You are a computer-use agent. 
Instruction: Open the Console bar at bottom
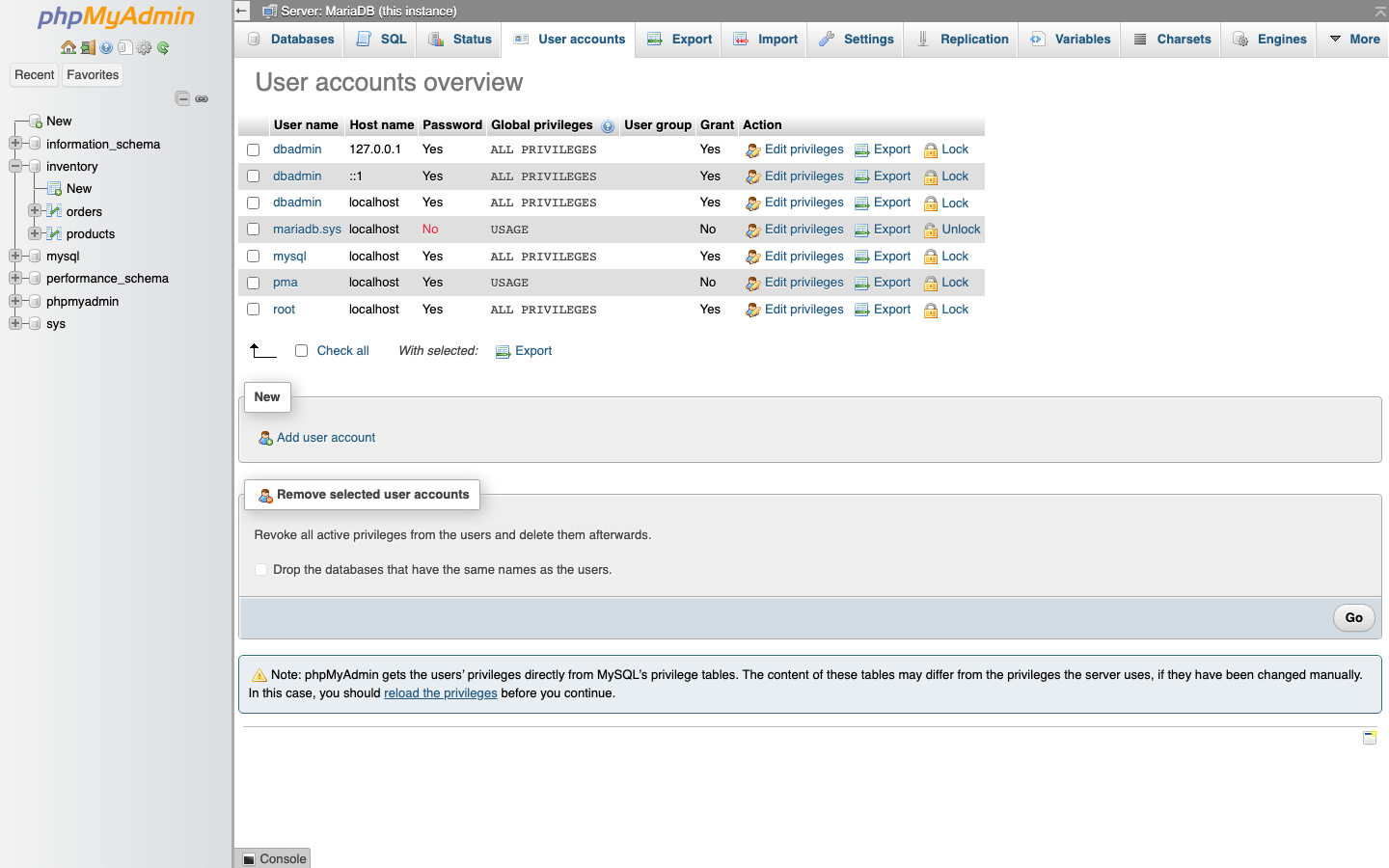(x=274, y=859)
